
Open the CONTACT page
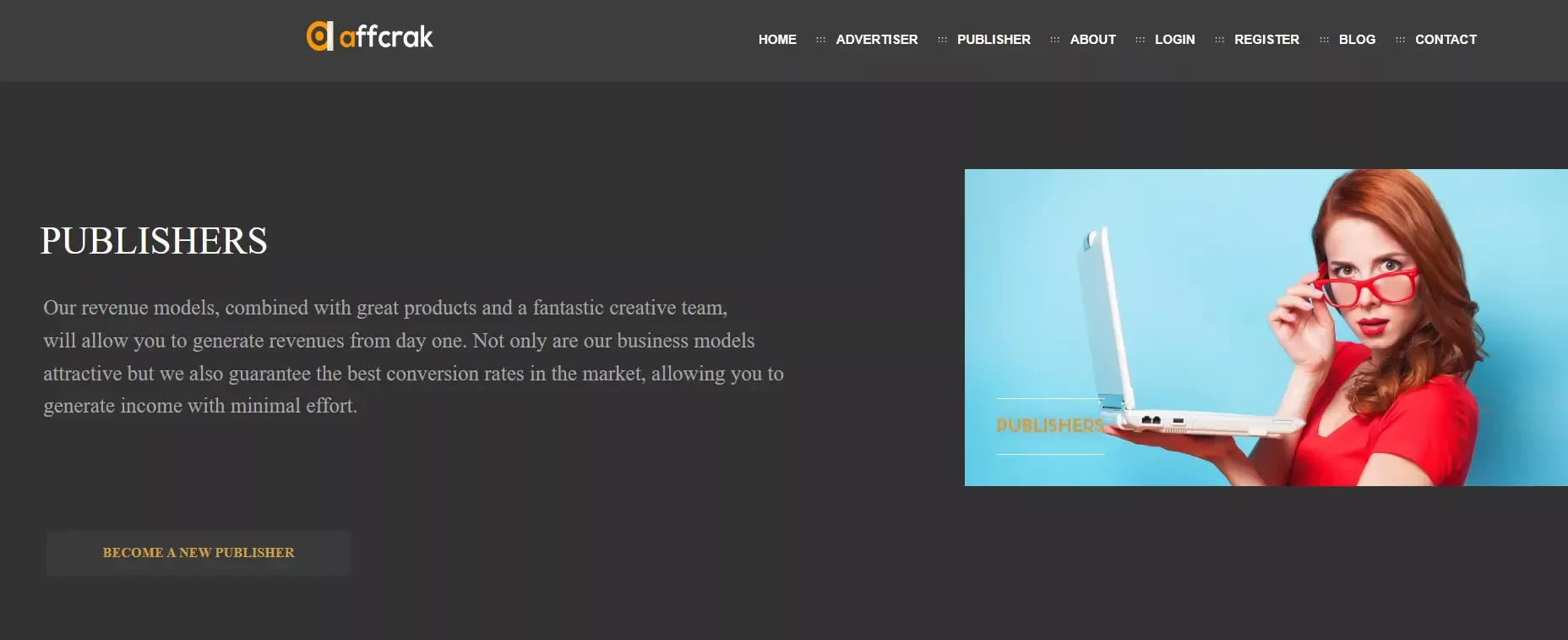point(1445,40)
